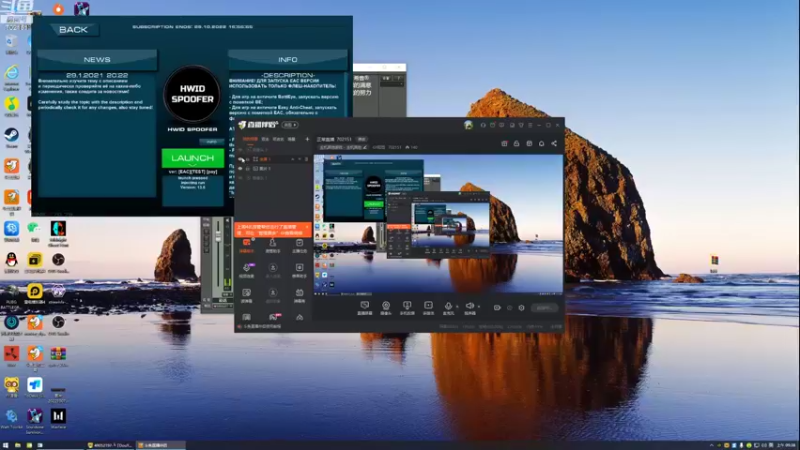The width and height of the screenshot is (800, 450).
Task: Open the third tool in the first tools row
Action: tap(299, 245)
